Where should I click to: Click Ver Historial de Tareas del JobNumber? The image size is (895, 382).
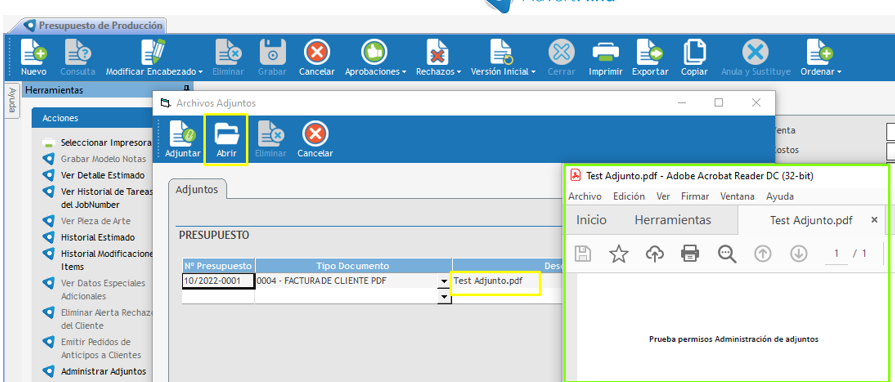pyautogui.click(x=106, y=198)
